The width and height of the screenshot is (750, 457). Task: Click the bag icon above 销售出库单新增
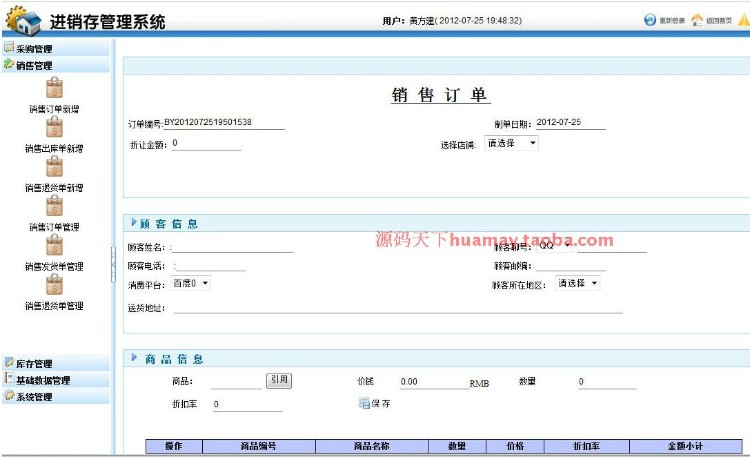click(54, 127)
